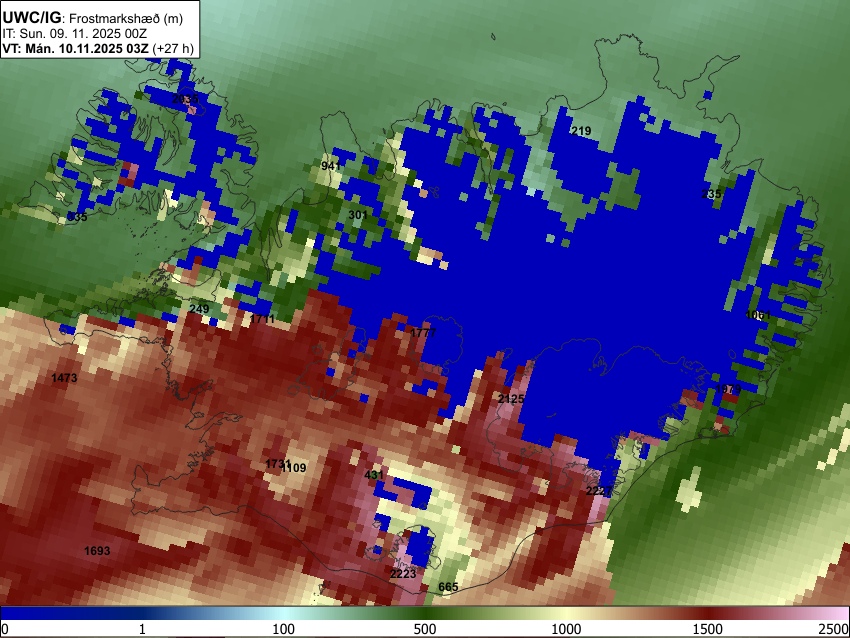
Task: Click map value label 1979
Action: point(728,389)
